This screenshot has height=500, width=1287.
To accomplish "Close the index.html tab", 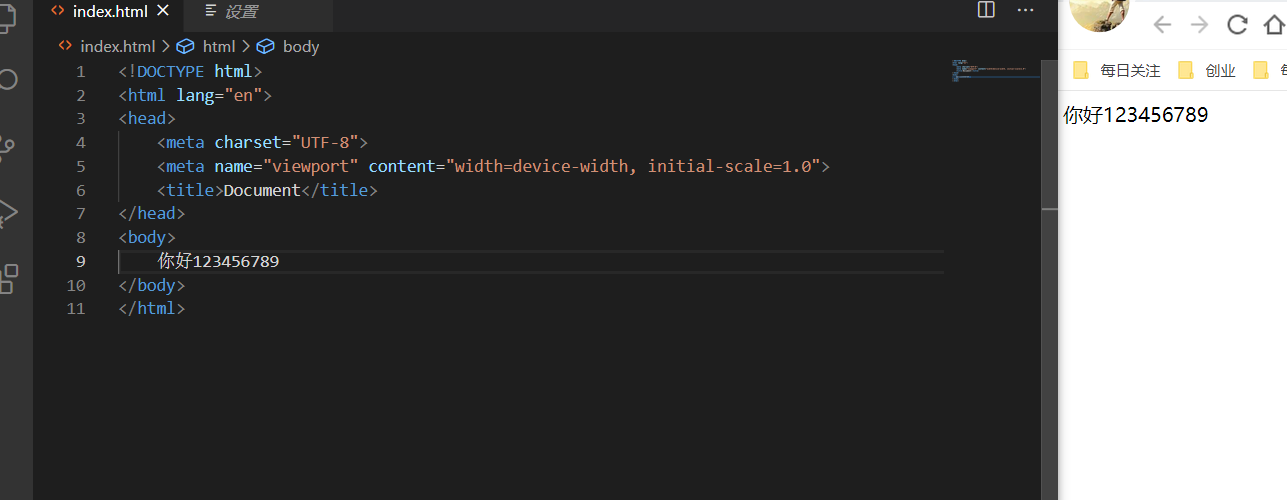I will click(164, 12).
